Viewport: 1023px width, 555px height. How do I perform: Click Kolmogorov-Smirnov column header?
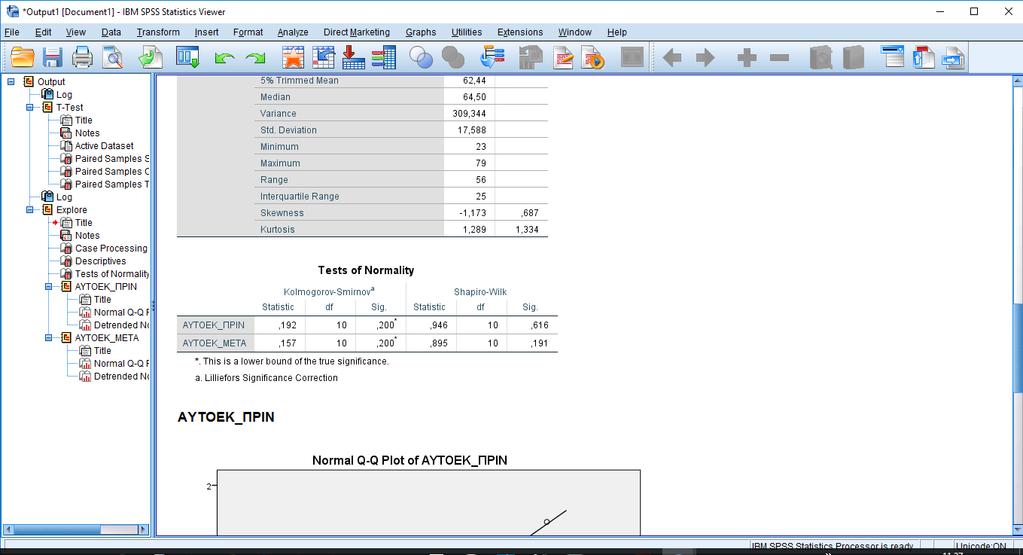[x=329, y=292]
